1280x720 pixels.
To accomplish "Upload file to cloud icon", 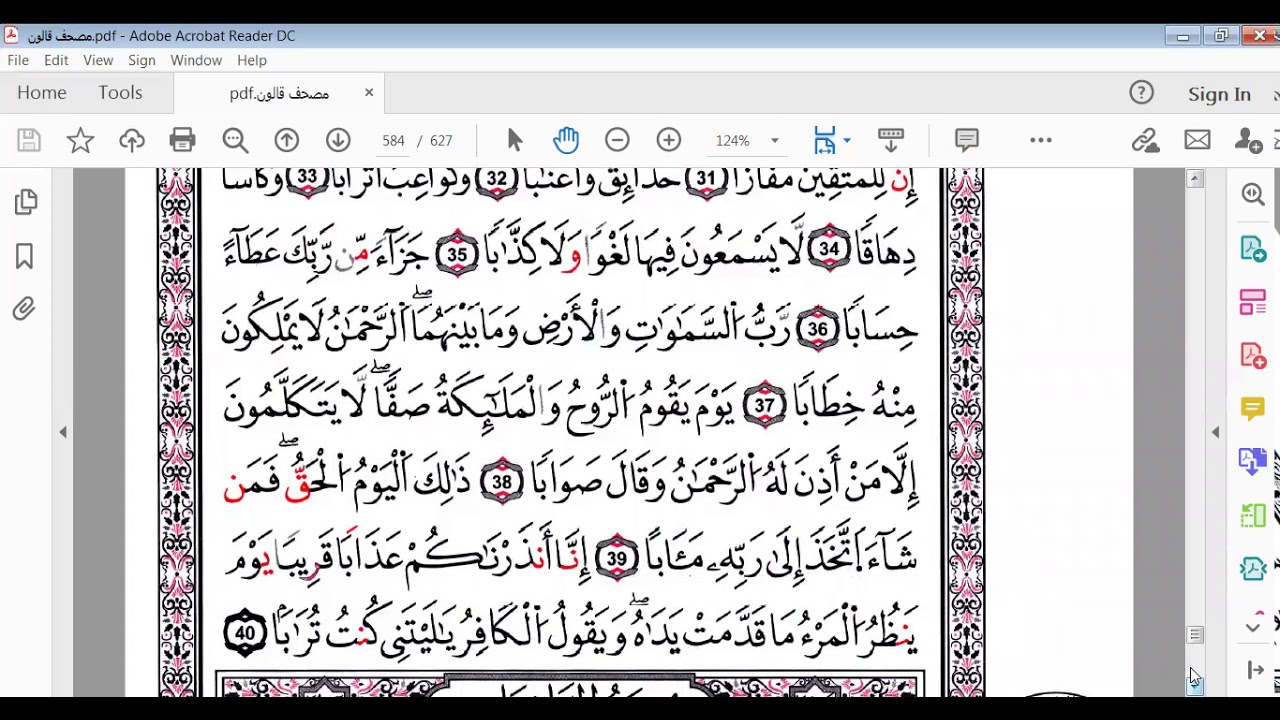I will click(x=132, y=141).
